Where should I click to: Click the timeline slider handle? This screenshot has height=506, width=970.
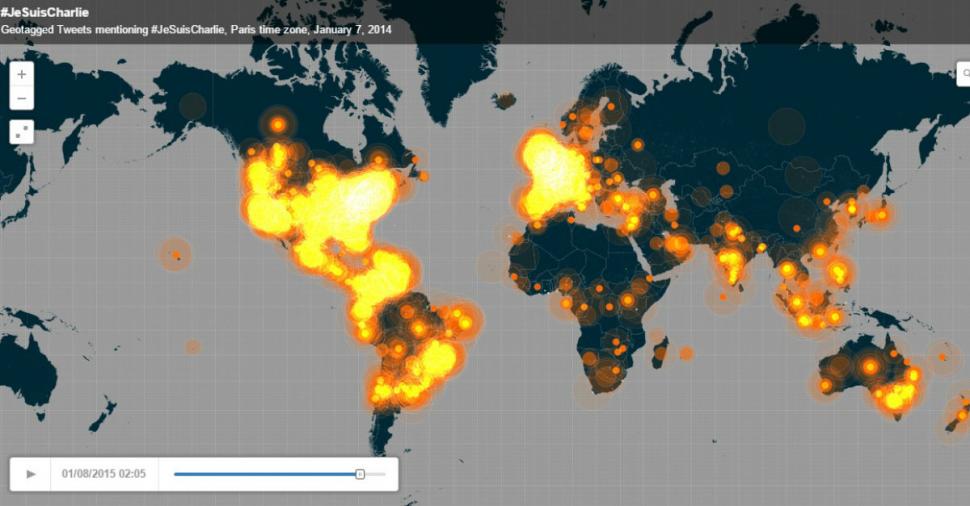click(x=359, y=474)
